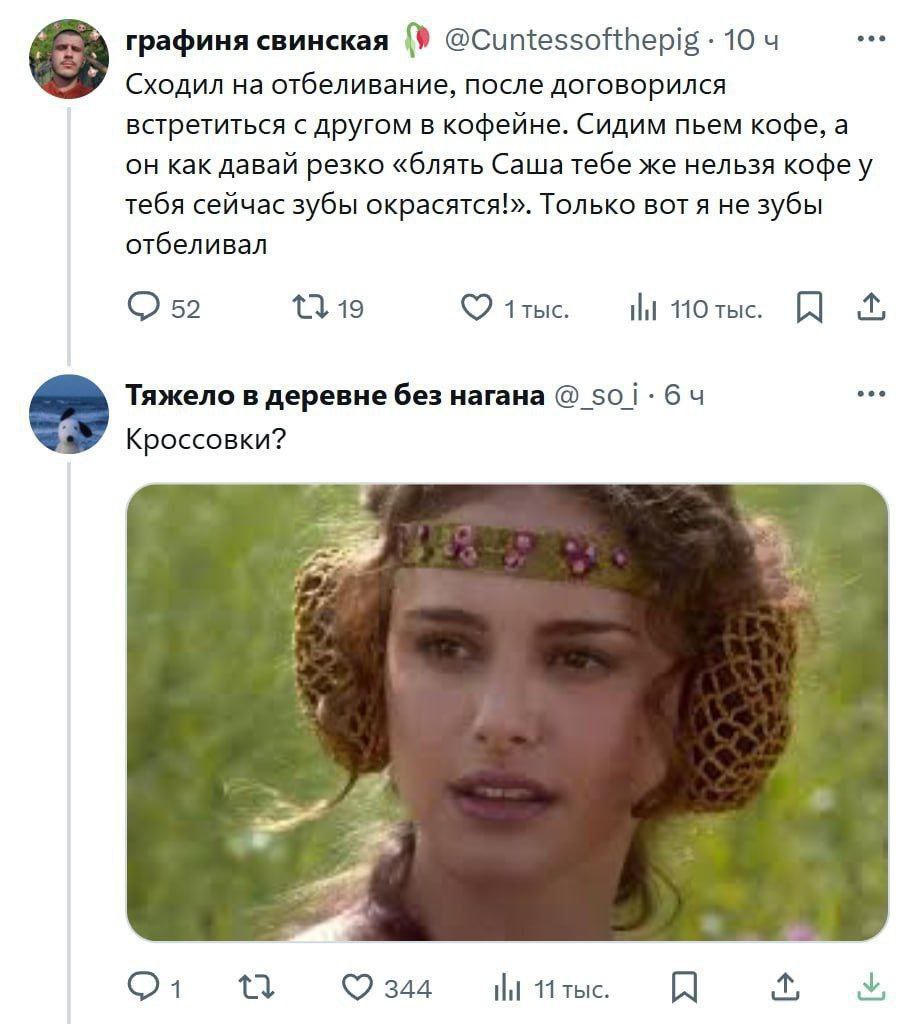This screenshot has height=1024, width=918.
Task: Retweet the Кроссовки reply
Action: click(x=256, y=987)
